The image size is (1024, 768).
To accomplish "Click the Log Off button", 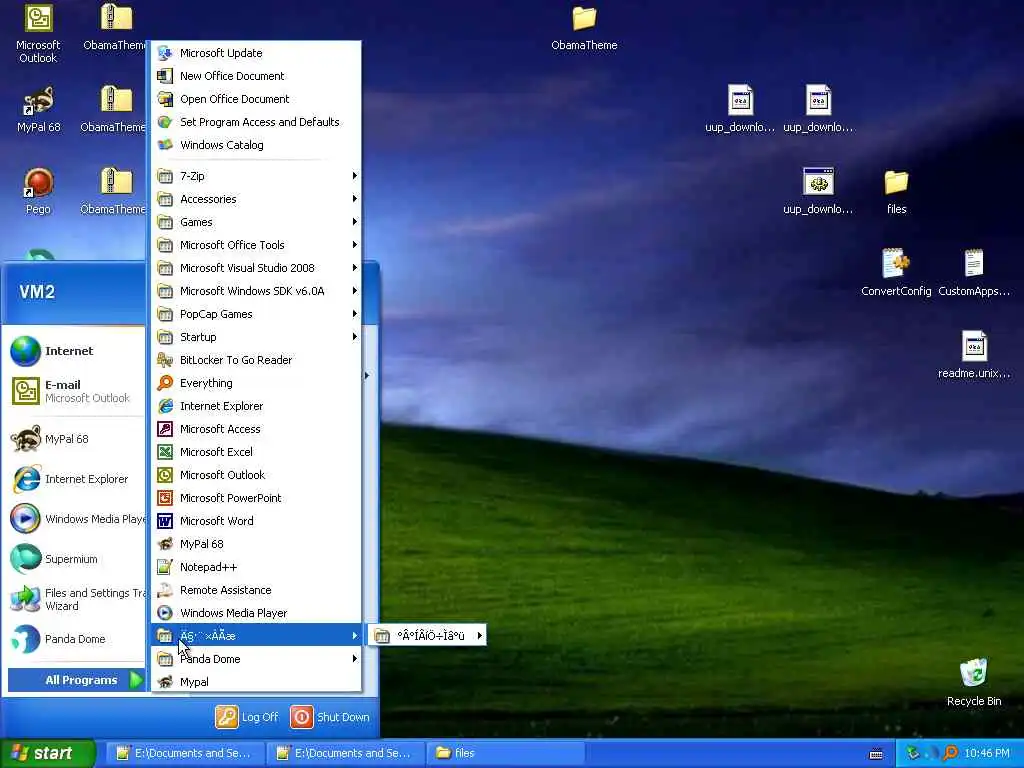I will point(247,717).
